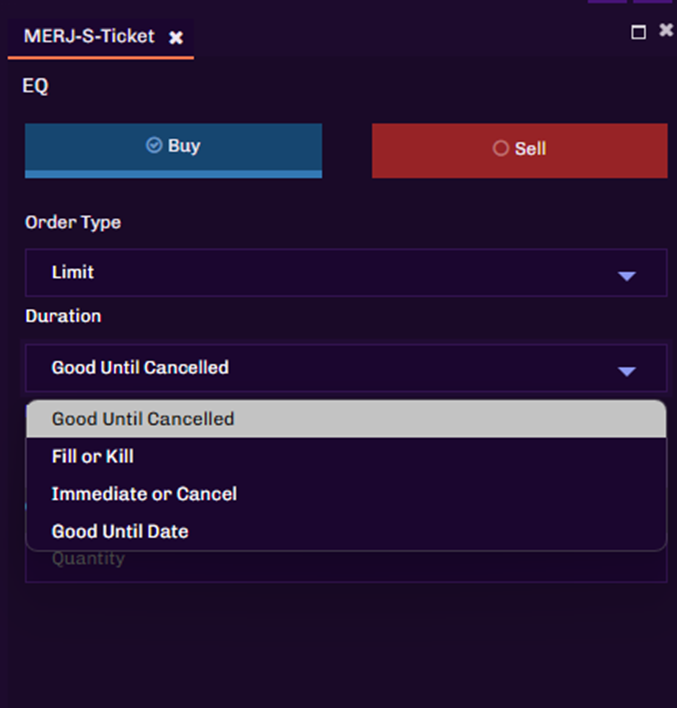Choose Fill or Kill duration
This screenshot has width=677, height=708.
[93, 456]
